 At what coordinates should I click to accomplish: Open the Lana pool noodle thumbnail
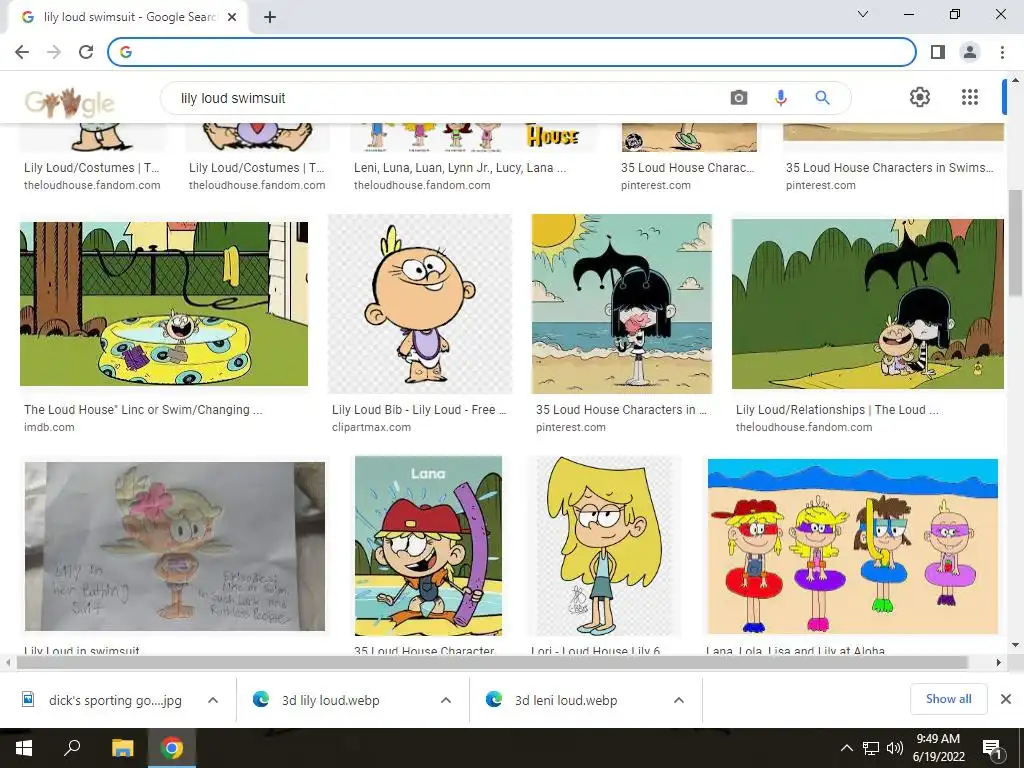(x=428, y=546)
